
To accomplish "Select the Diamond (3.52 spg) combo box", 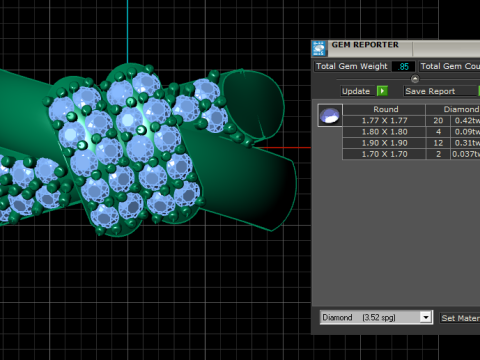I will tap(376, 317).
